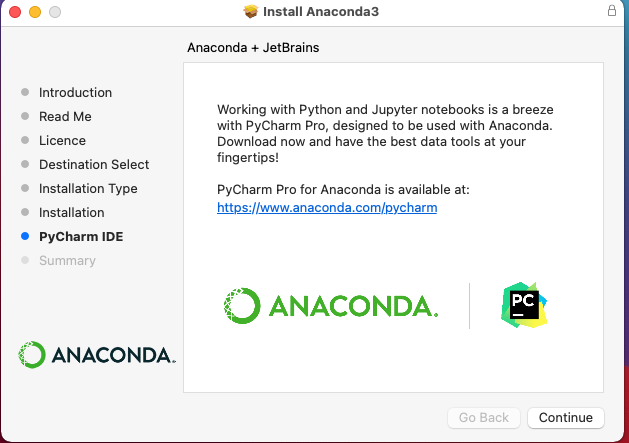Click the green zoom window button

(x=54, y=12)
